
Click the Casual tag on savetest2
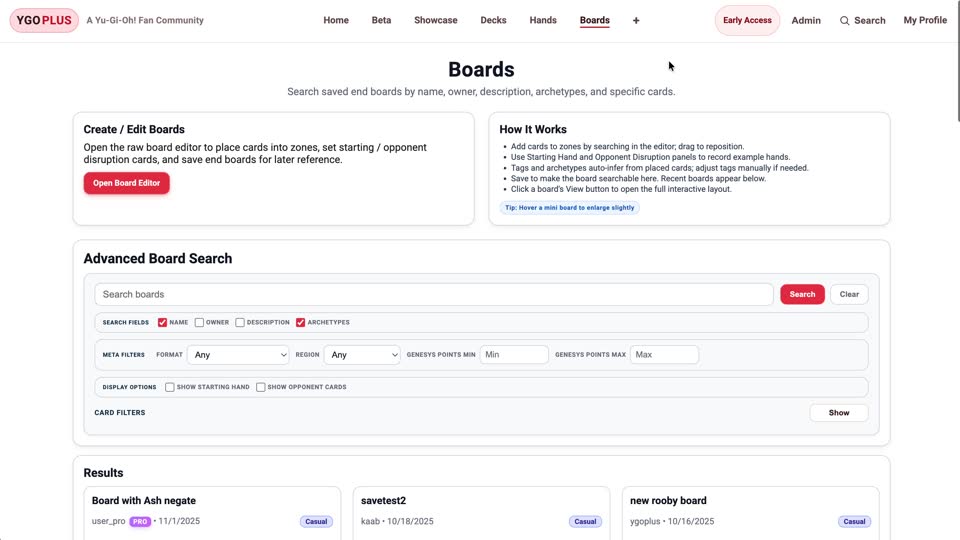[x=585, y=522]
